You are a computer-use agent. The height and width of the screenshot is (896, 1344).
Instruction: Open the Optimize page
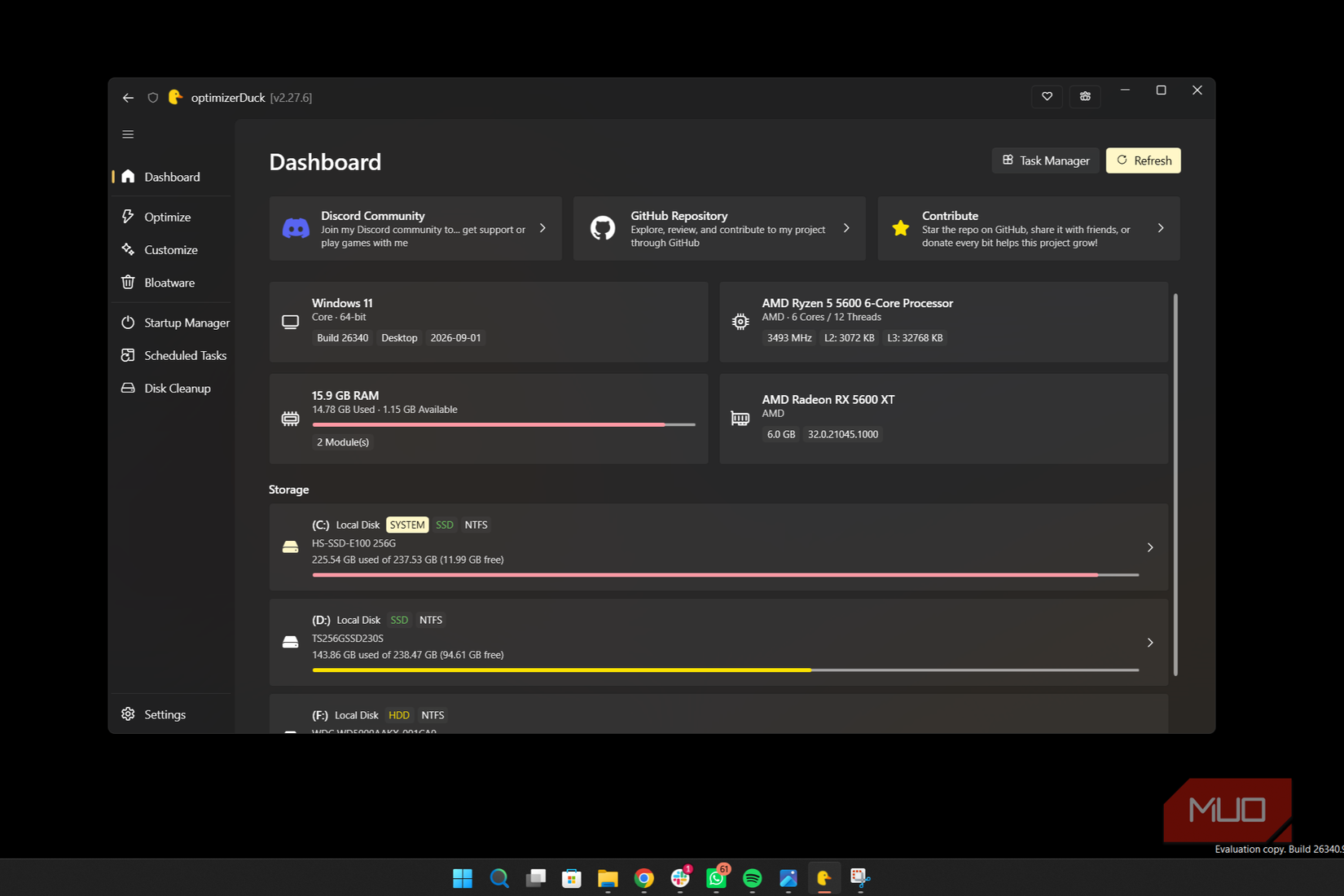point(172,217)
